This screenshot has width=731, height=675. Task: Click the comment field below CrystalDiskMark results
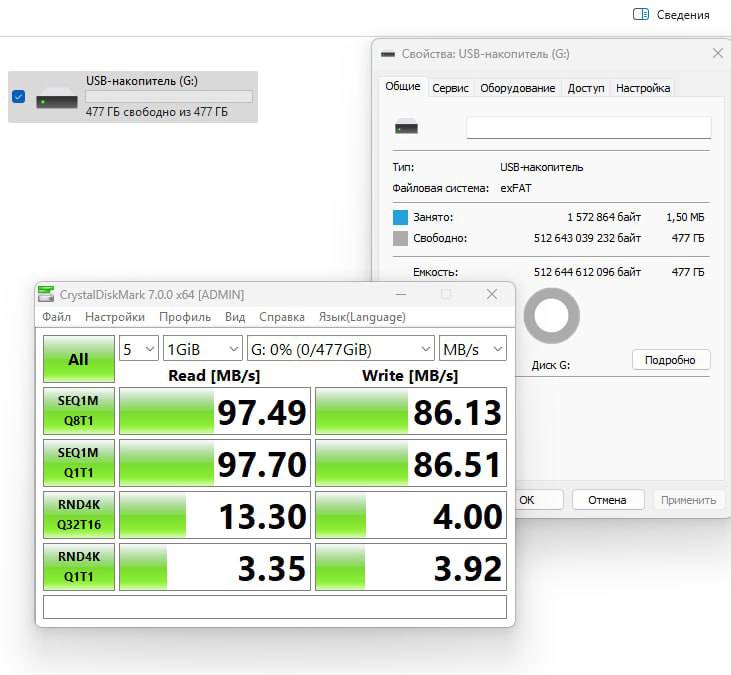point(275,607)
